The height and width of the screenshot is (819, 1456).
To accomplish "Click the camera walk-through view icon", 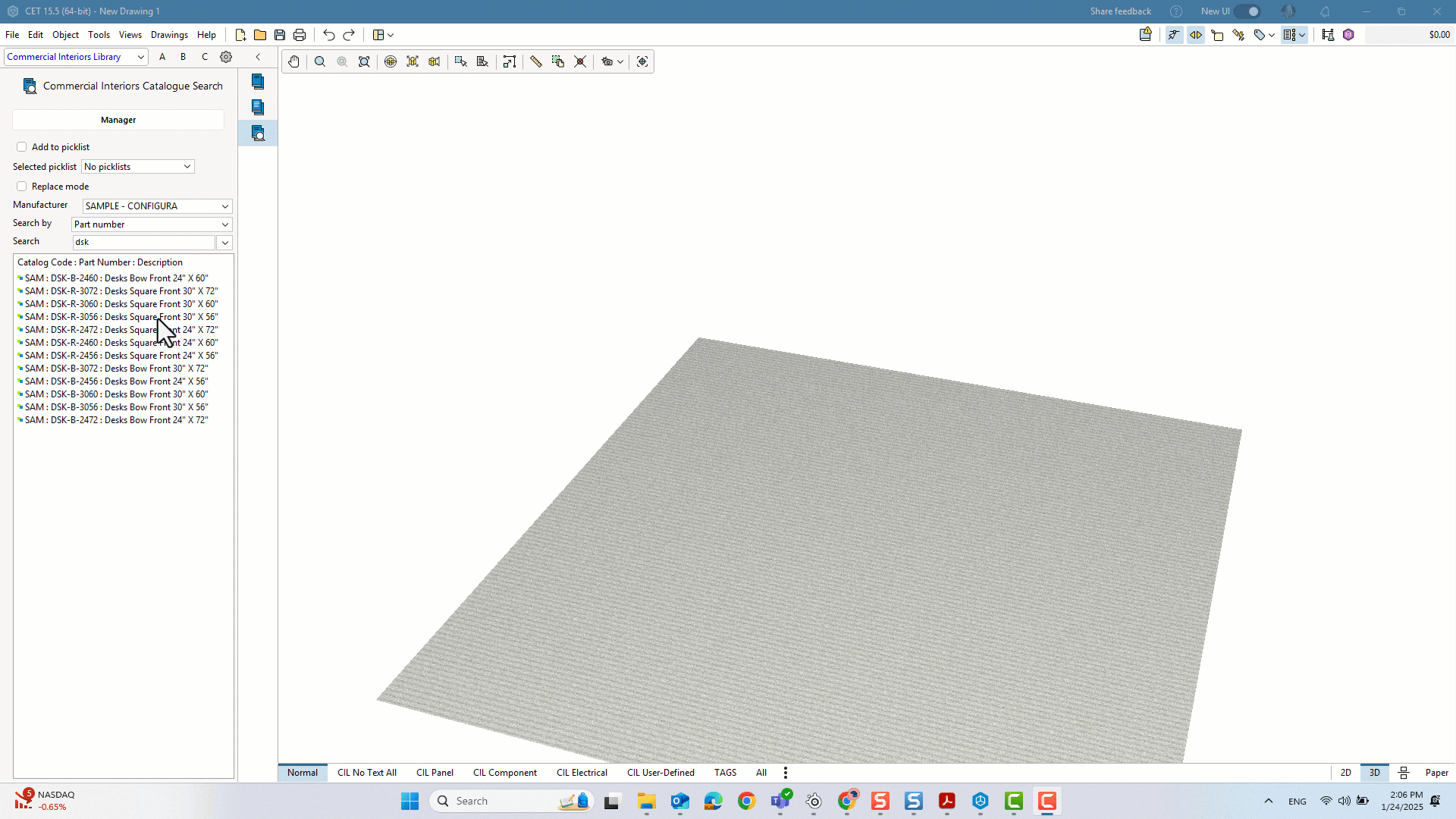I will tap(435, 61).
